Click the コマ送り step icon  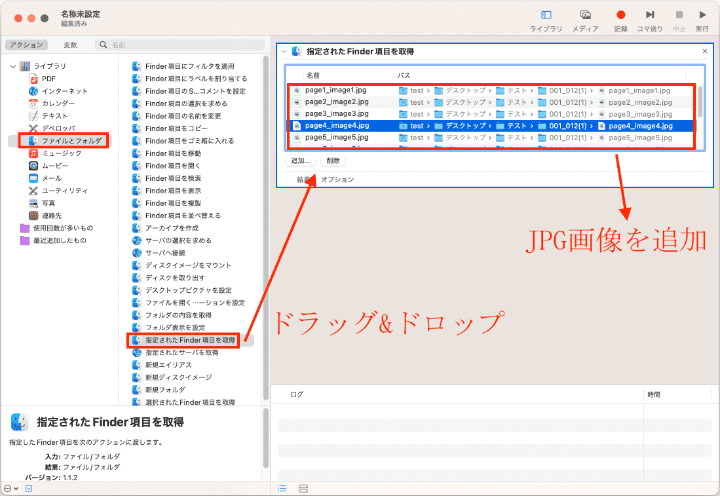point(650,16)
